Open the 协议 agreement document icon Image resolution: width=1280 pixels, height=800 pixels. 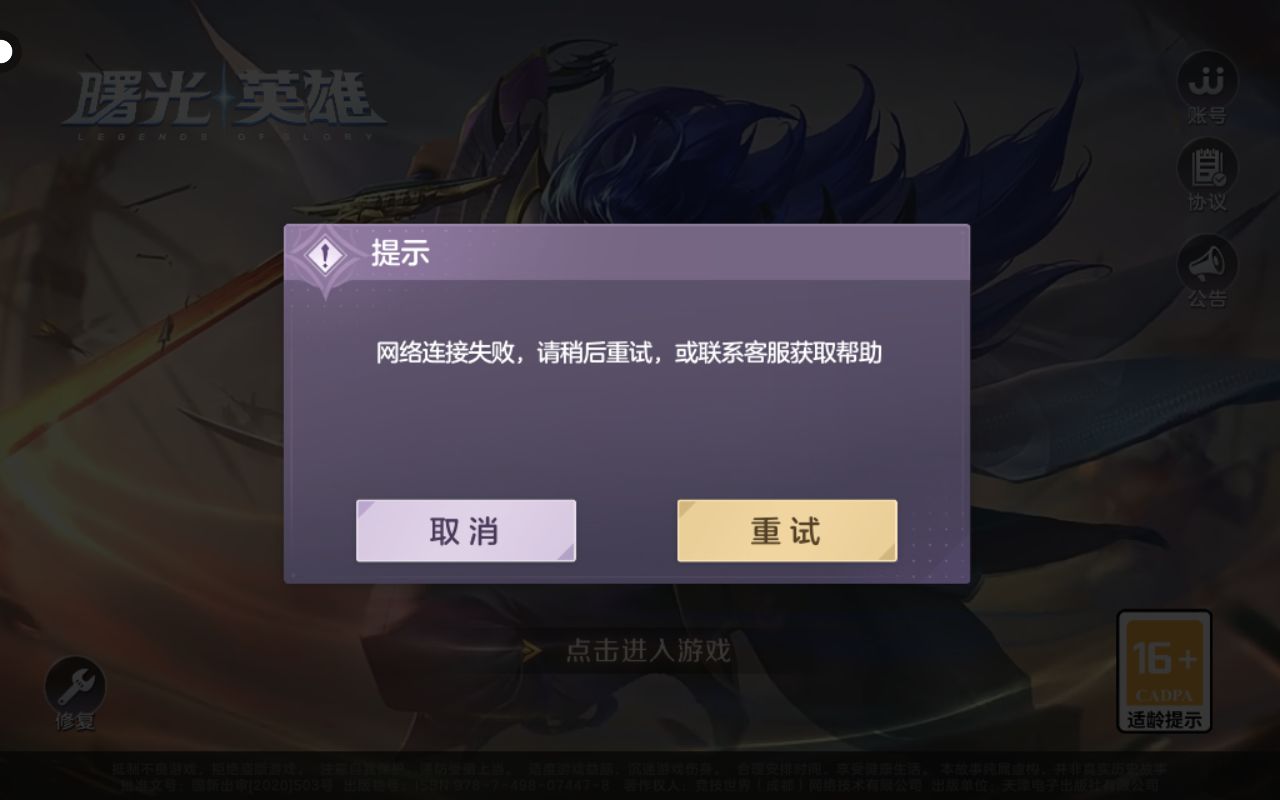(1207, 166)
